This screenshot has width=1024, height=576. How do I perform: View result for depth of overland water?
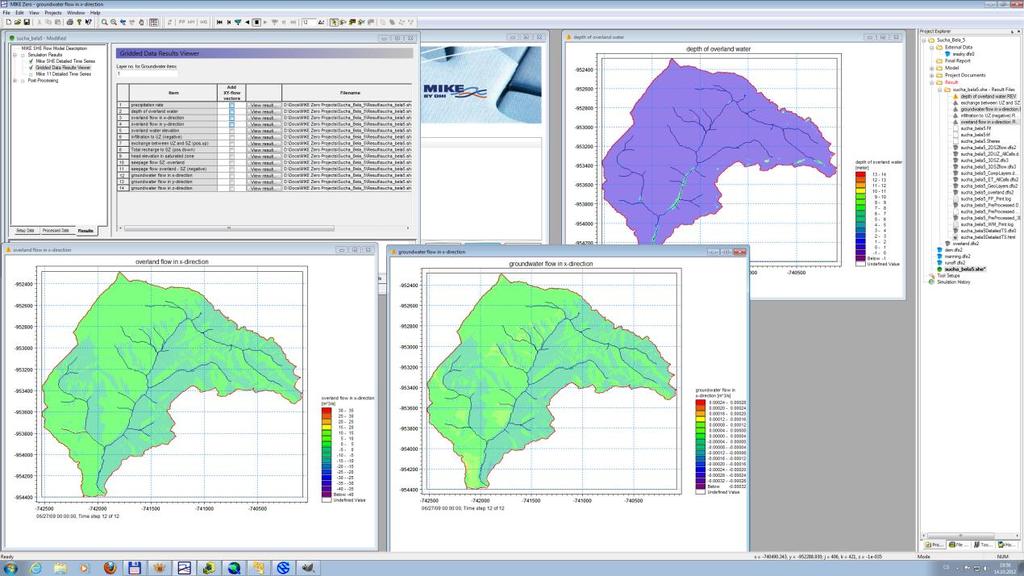click(x=264, y=112)
